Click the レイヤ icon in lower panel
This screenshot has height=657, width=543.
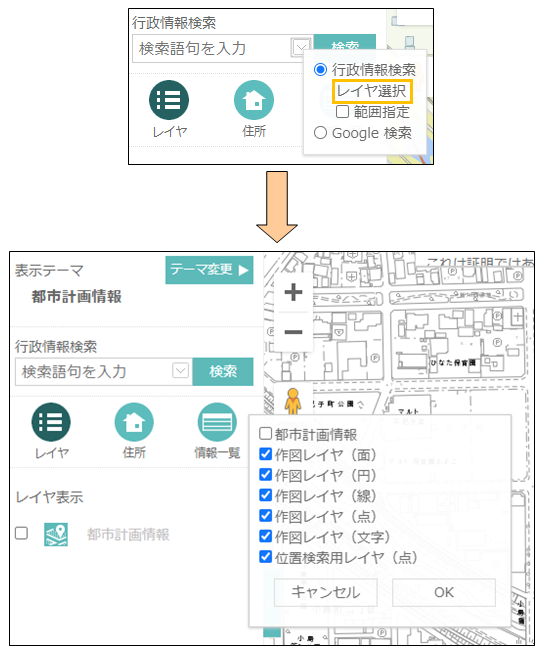(x=51, y=422)
